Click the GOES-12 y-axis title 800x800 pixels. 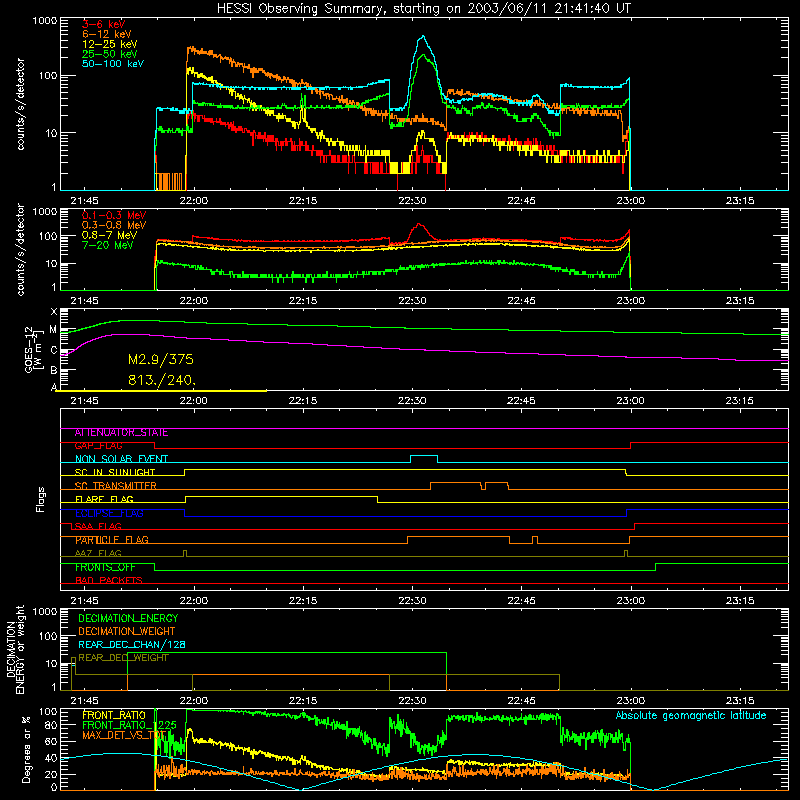(33, 349)
